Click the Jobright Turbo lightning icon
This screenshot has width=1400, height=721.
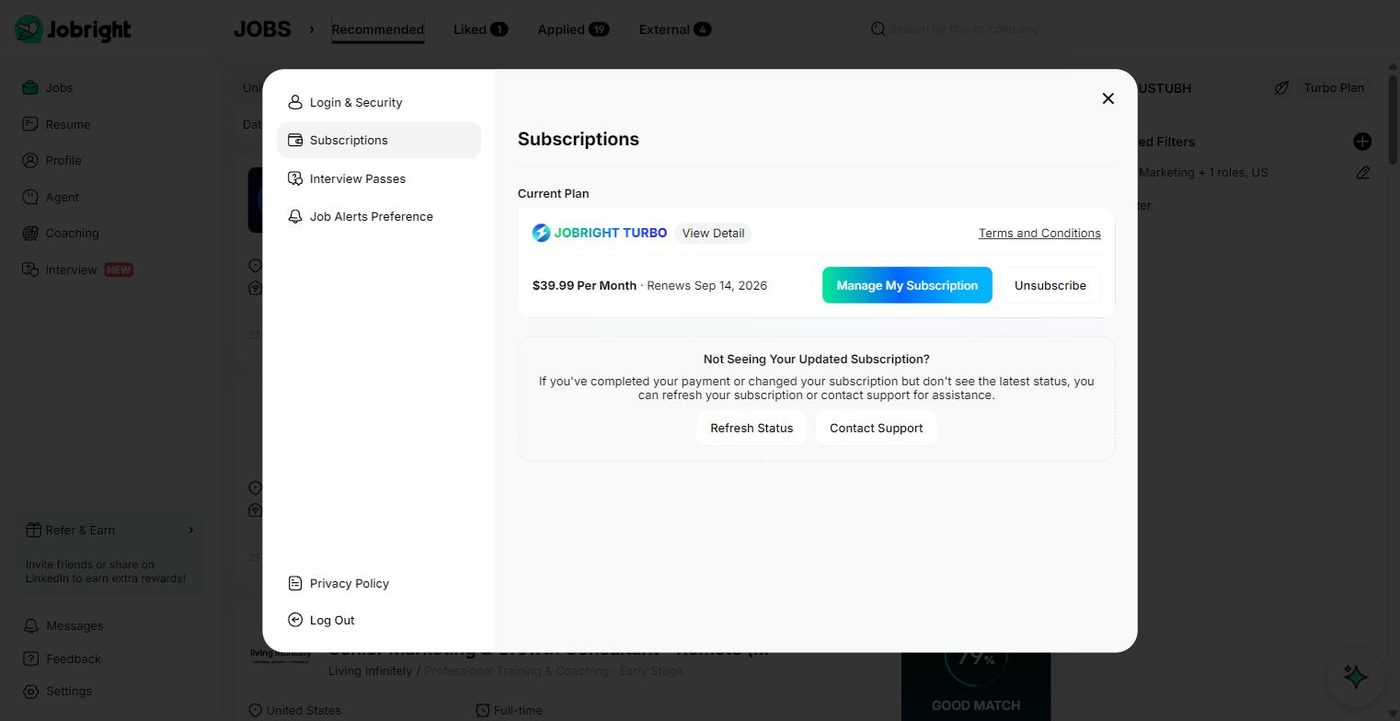pos(541,233)
